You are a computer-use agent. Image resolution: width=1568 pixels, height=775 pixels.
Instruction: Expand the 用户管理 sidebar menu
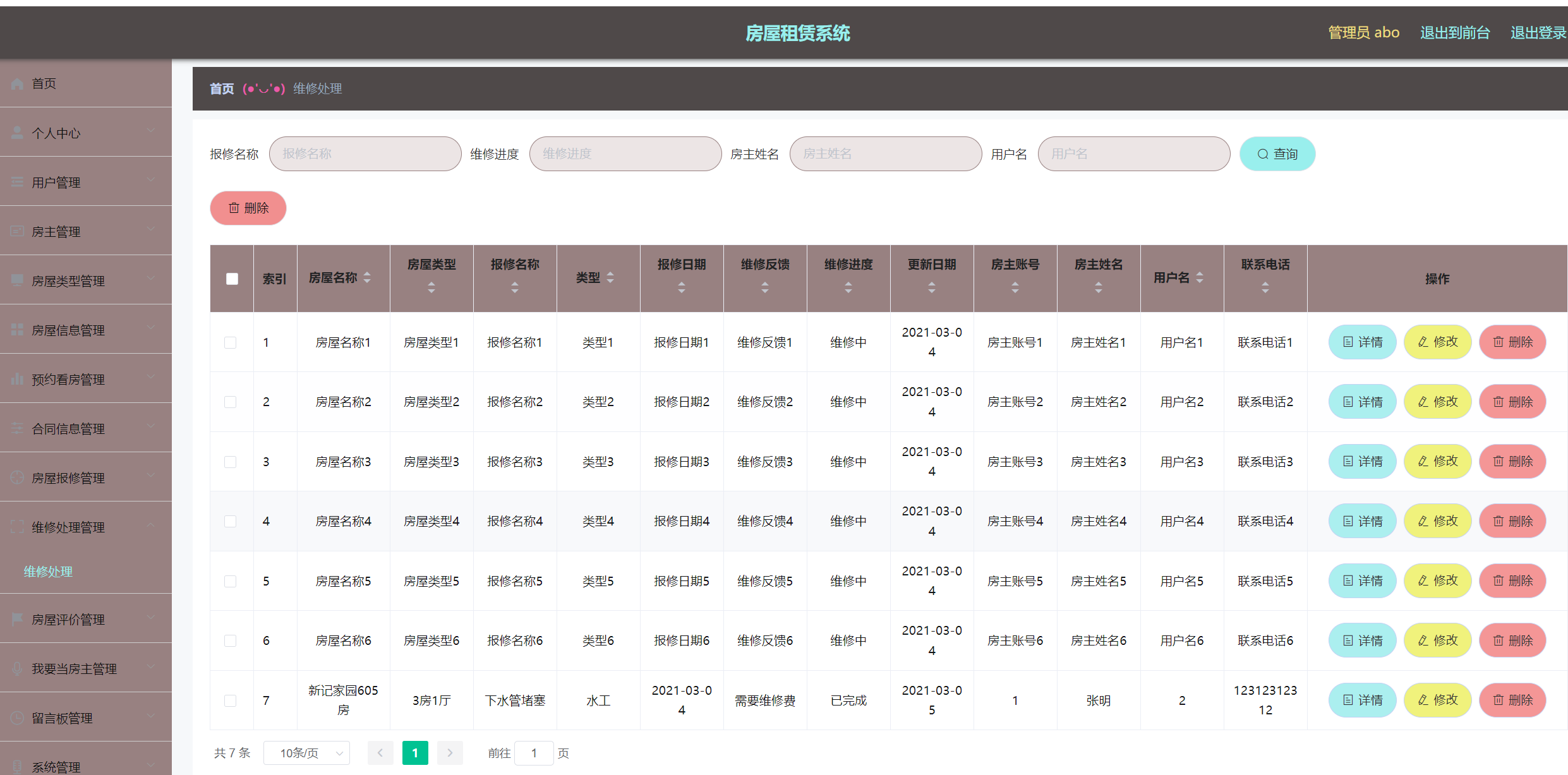coord(85,183)
